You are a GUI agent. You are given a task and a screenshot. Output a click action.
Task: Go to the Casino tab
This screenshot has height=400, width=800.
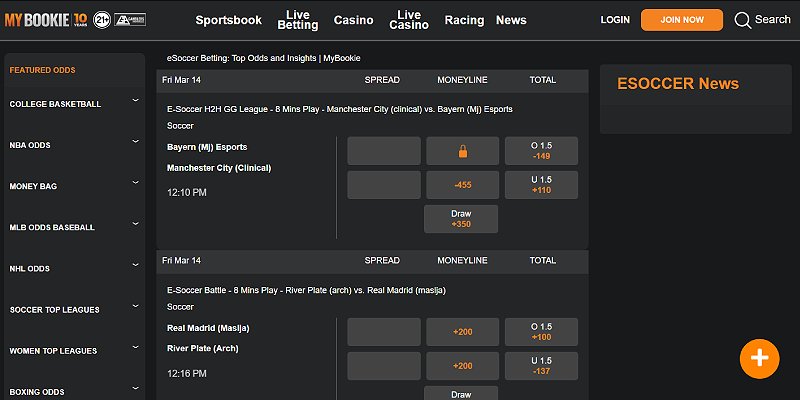coord(354,20)
